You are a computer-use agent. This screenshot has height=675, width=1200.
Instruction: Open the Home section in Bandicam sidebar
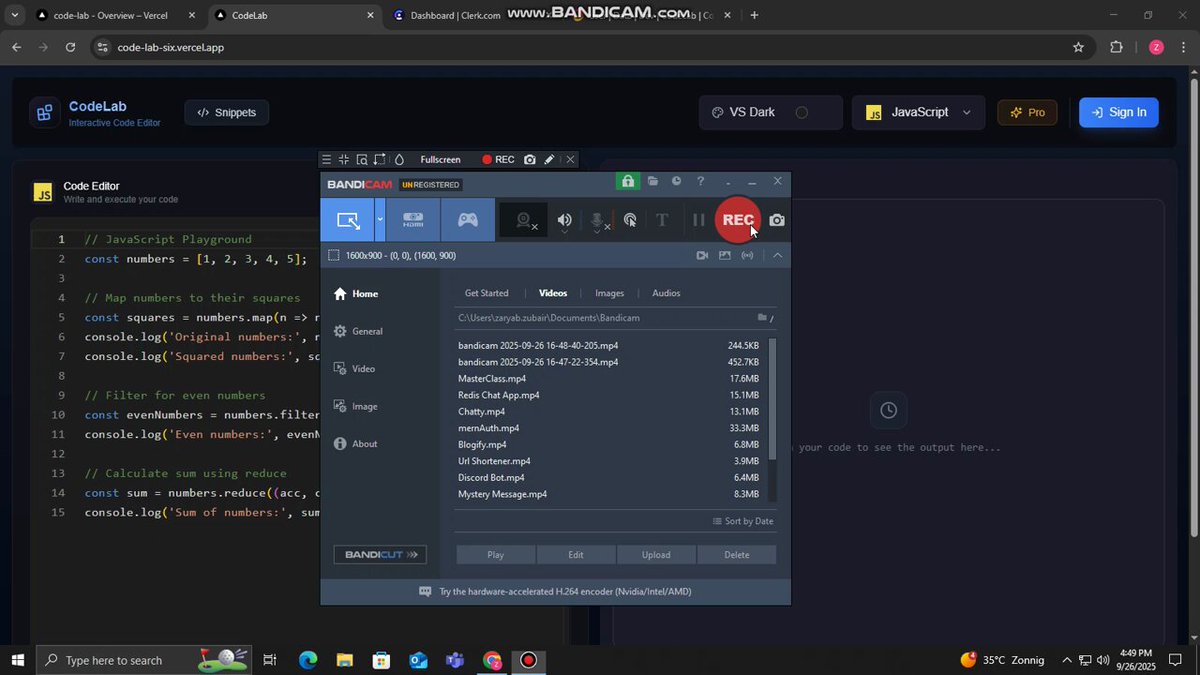point(356,294)
